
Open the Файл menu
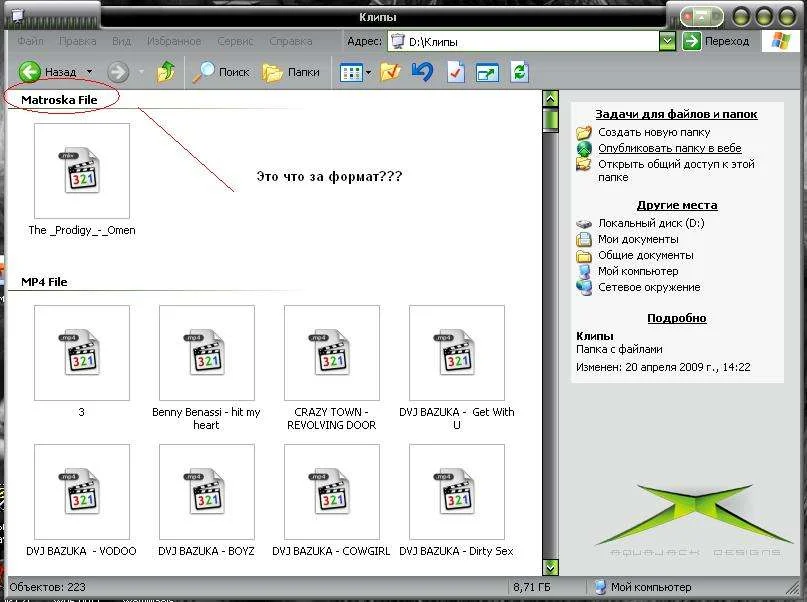[x=30, y=41]
